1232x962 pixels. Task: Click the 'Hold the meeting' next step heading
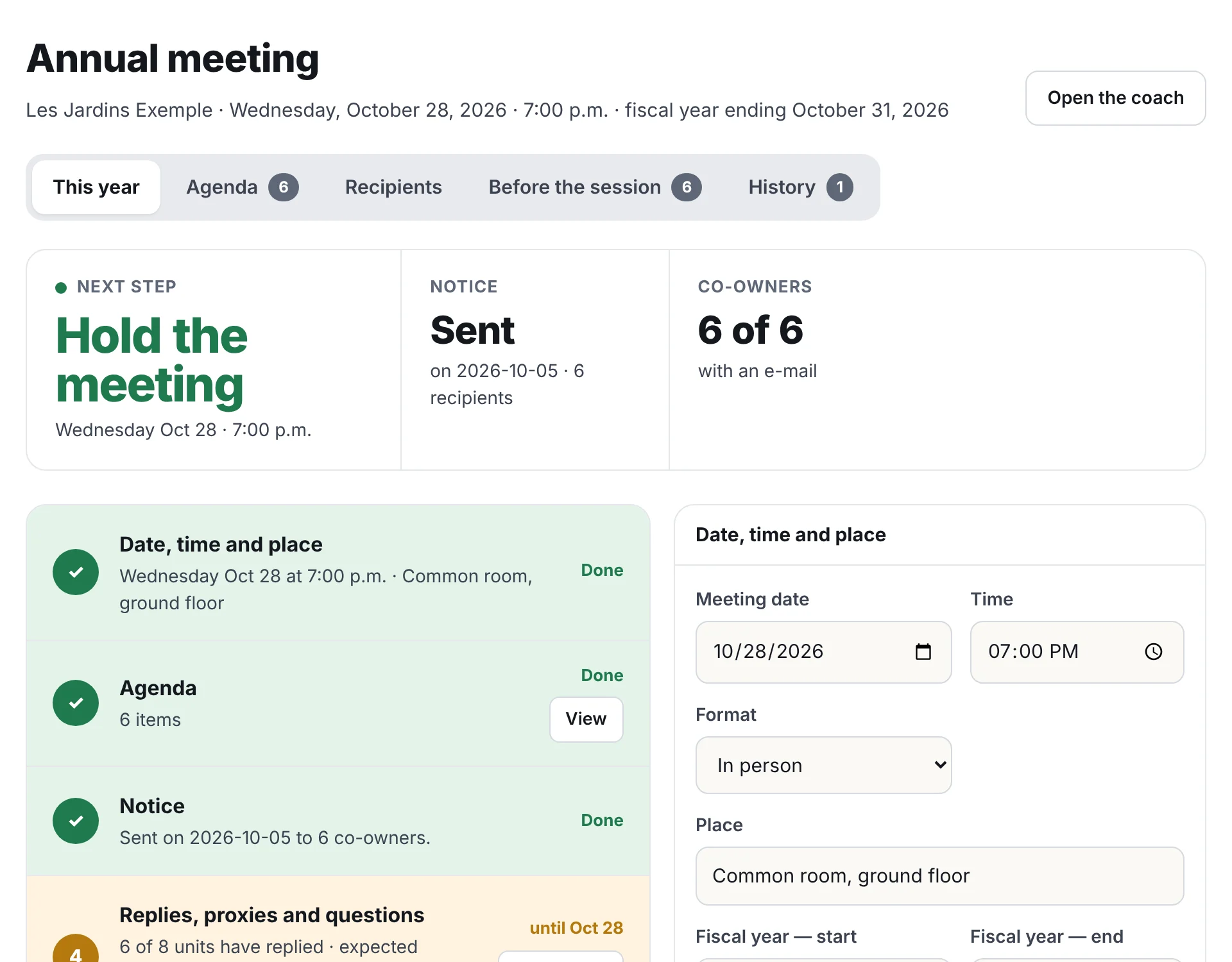151,360
